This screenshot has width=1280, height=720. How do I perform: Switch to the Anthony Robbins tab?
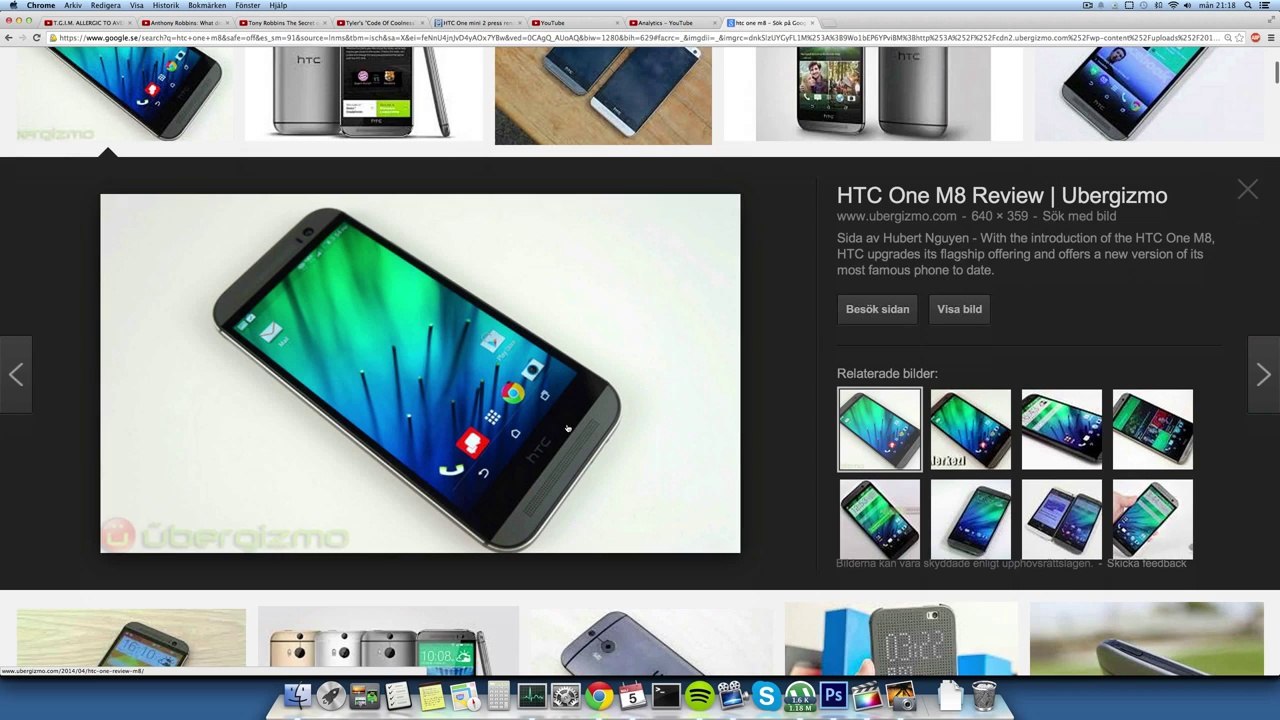point(184,22)
